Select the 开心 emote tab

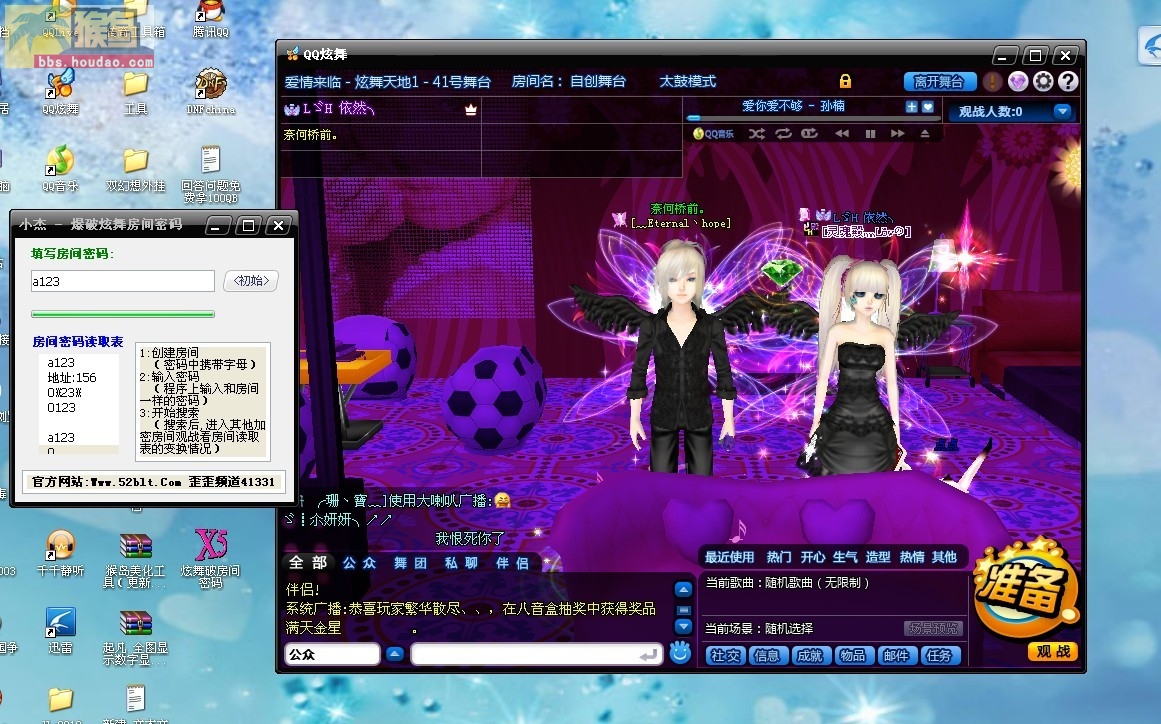[812, 557]
